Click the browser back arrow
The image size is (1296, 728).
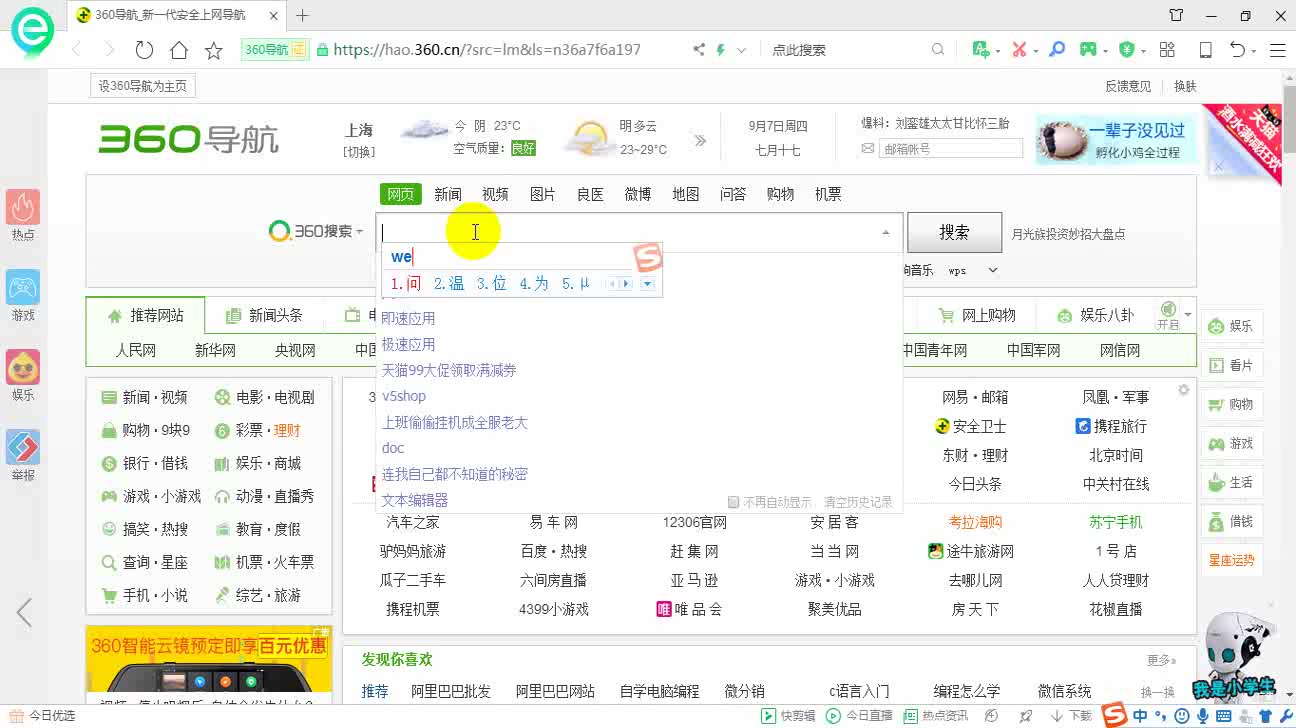76,50
